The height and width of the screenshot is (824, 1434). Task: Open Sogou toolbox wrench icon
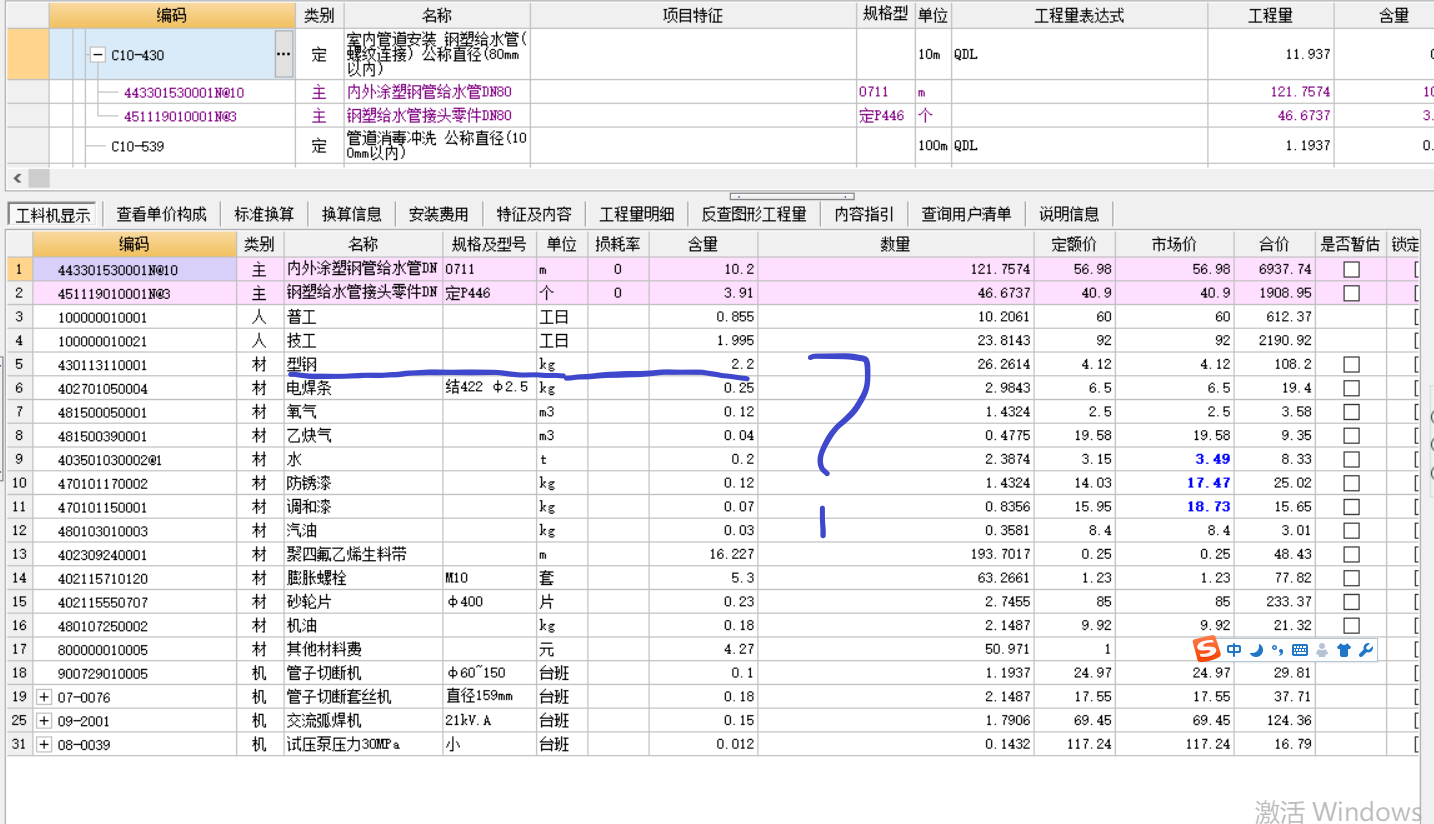pos(1366,650)
